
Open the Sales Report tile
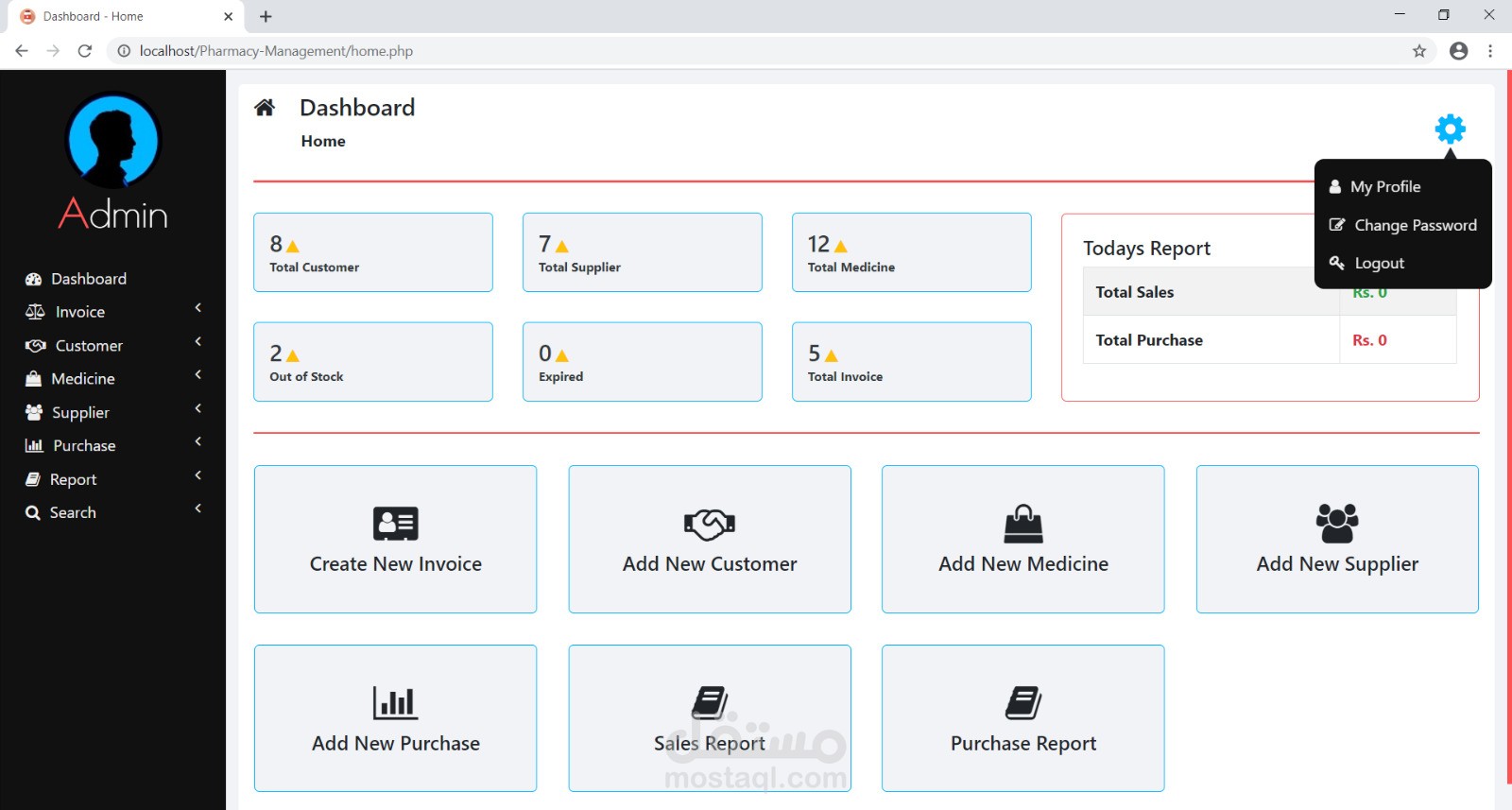point(709,718)
